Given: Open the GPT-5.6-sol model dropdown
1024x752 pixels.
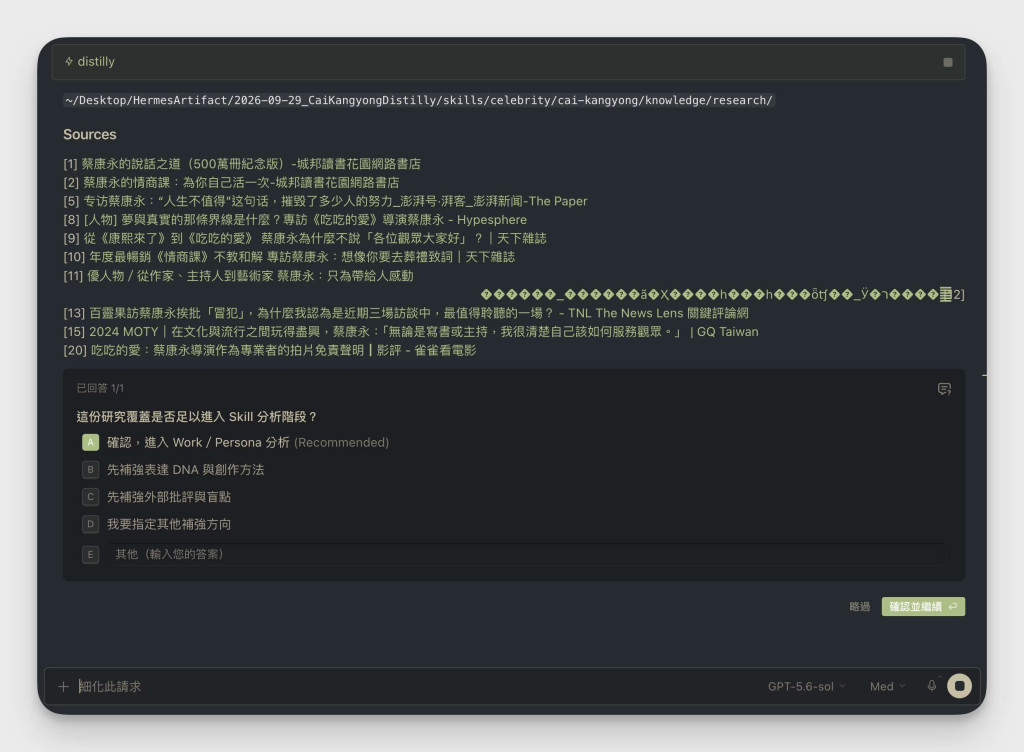Looking at the screenshot, I should click(807, 686).
